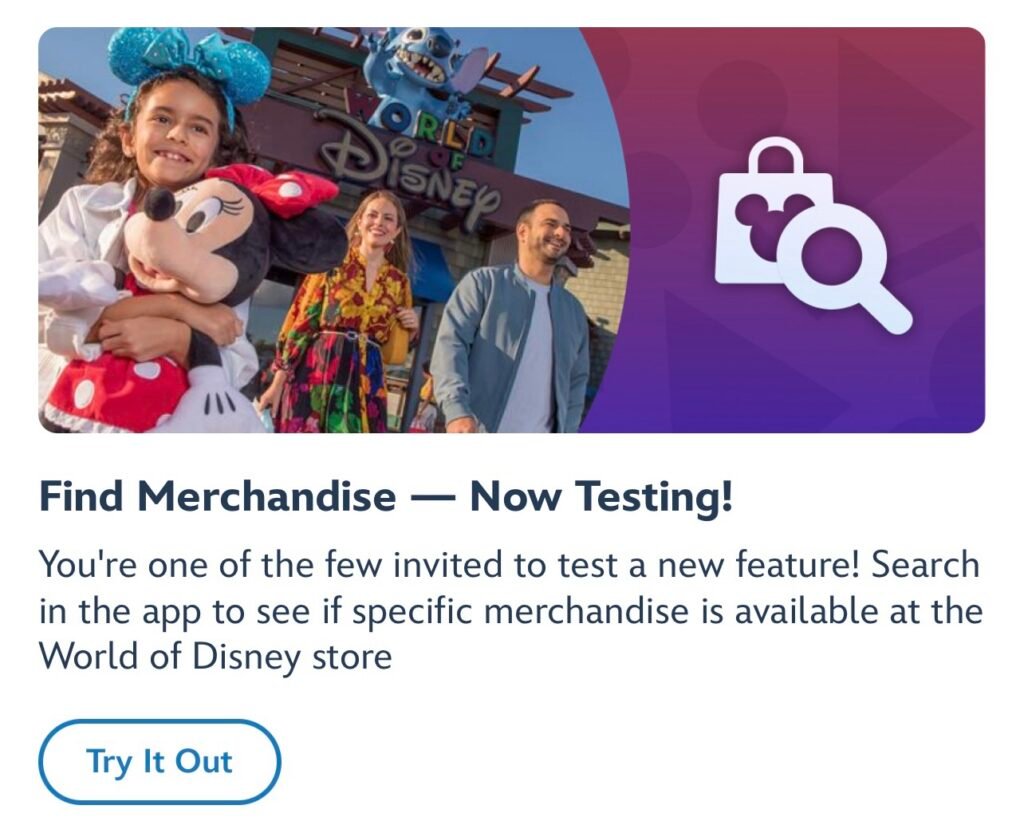The image size is (1024, 829).
Task: Click the Find Merchandise — Now Testing heading
Action: (x=386, y=497)
